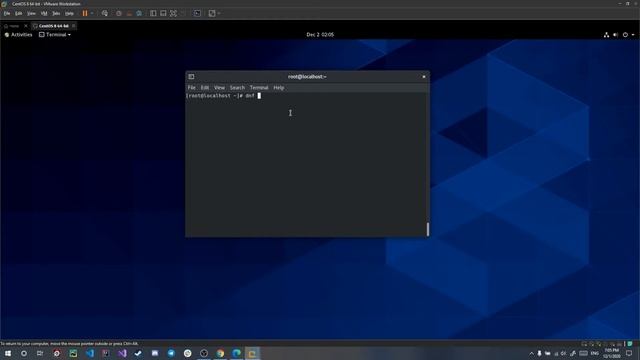The height and width of the screenshot is (360, 640).
Task: Enter full screen mode via toolbar icon
Action: coord(173,13)
